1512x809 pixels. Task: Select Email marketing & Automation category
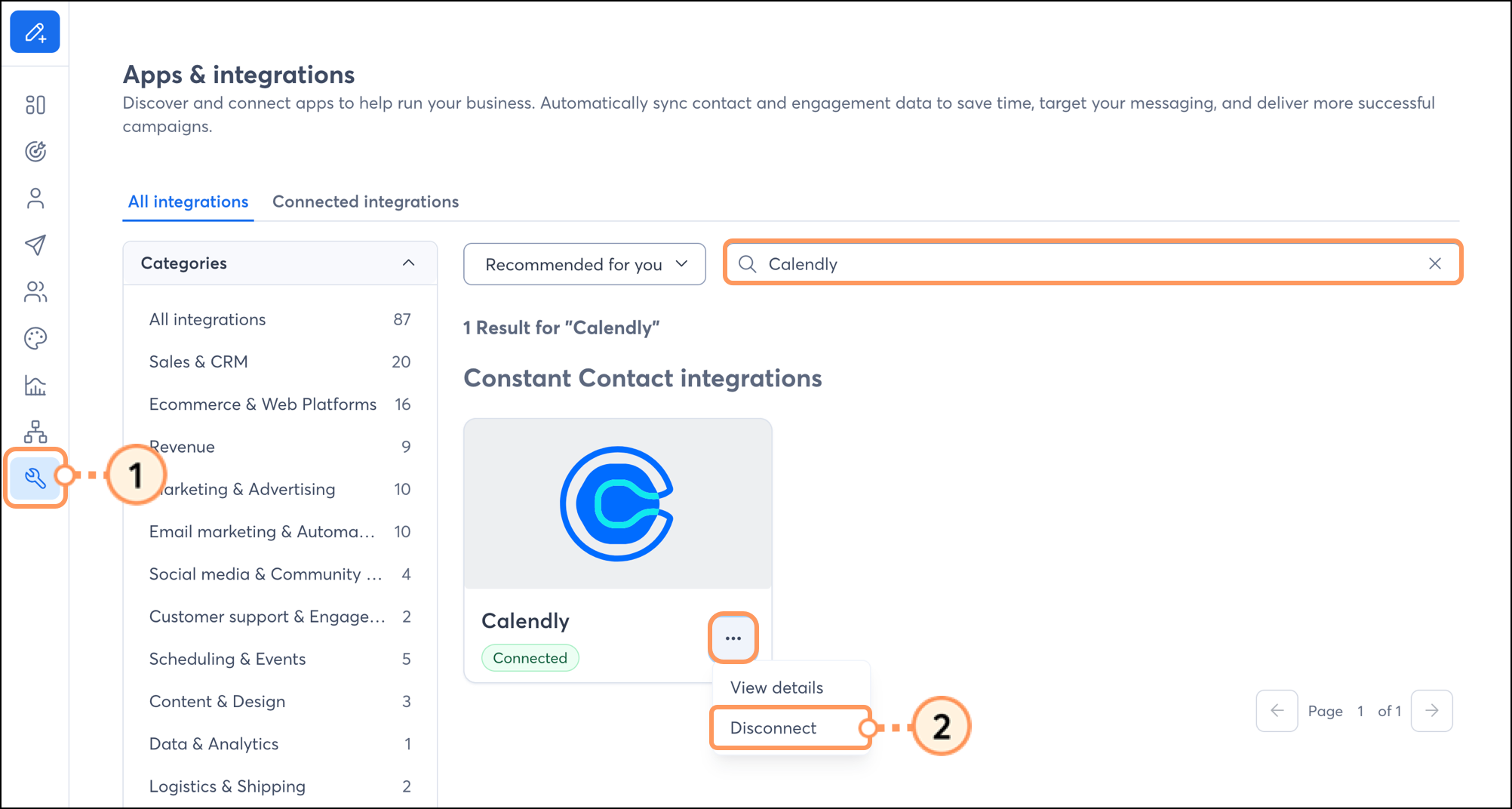click(x=280, y=531)
